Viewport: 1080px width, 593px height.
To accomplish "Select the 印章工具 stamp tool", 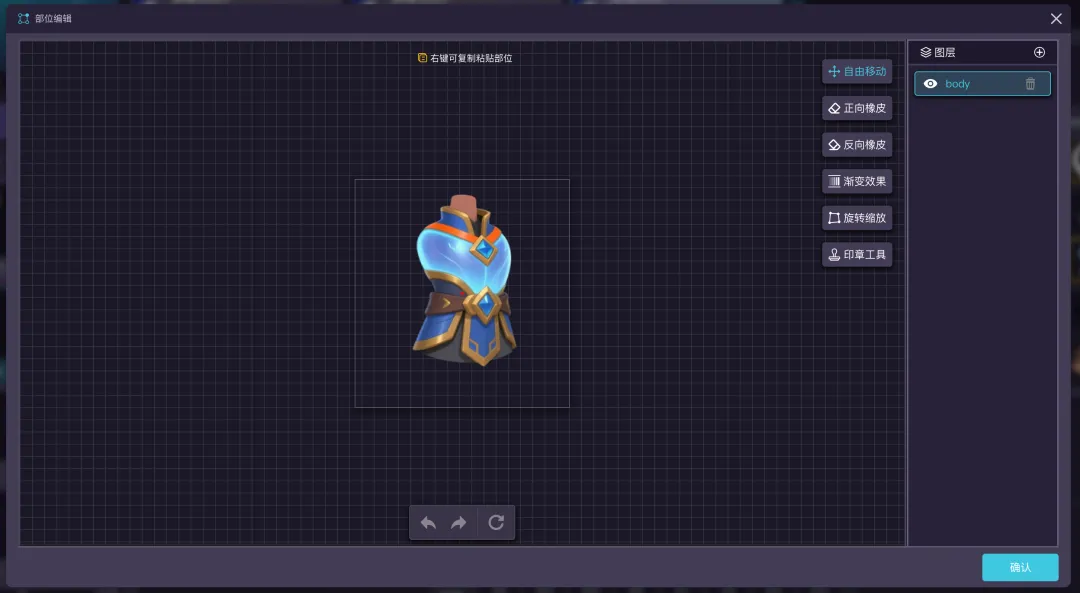I will pyautogui.click(x=857, y=254).
